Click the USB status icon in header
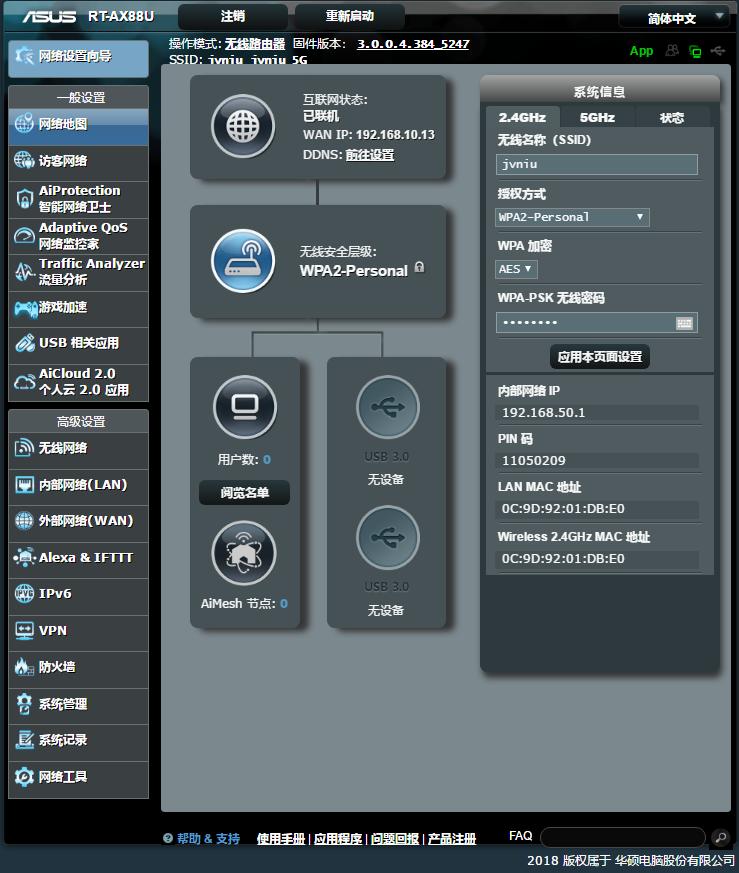The image size is (739, 873). pos(718,51)
